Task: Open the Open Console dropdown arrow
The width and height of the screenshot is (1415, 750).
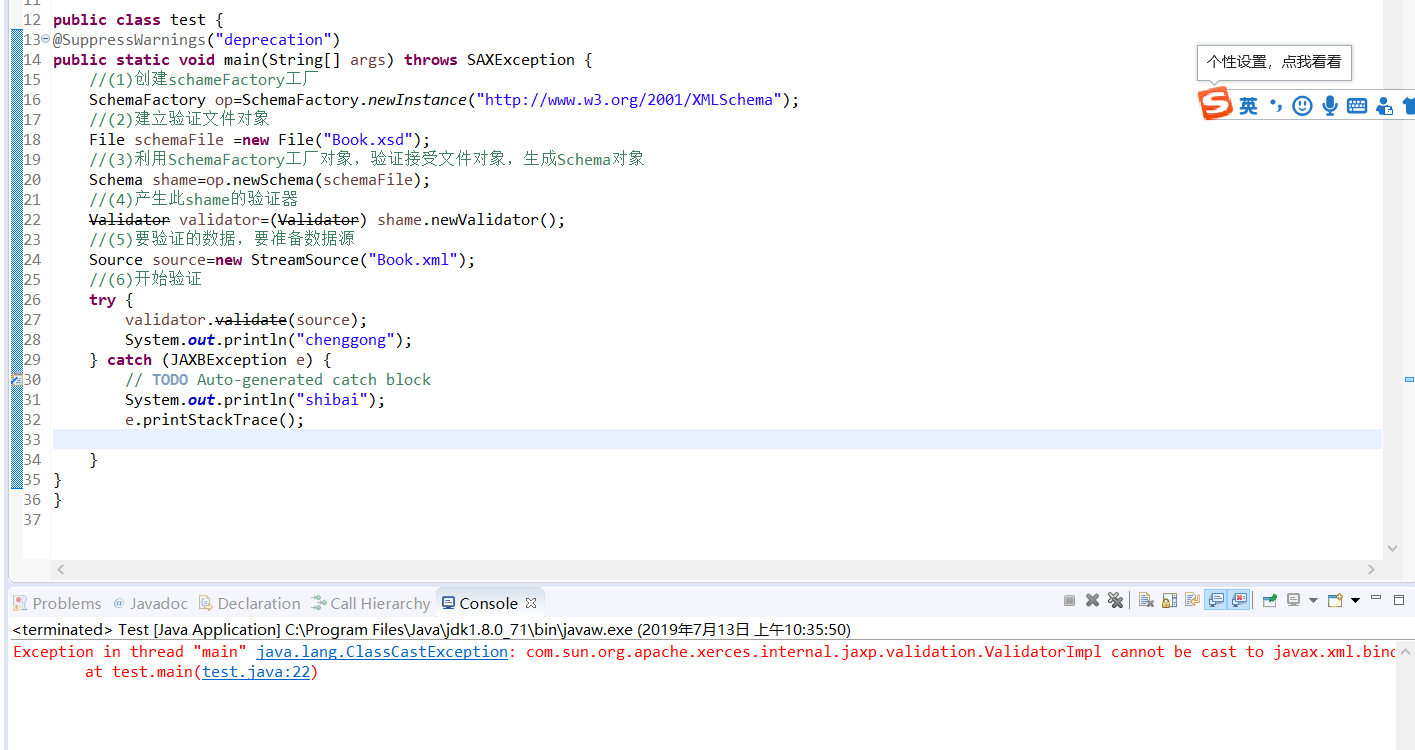Action: pyautogui.click(x=1355, y=600)
